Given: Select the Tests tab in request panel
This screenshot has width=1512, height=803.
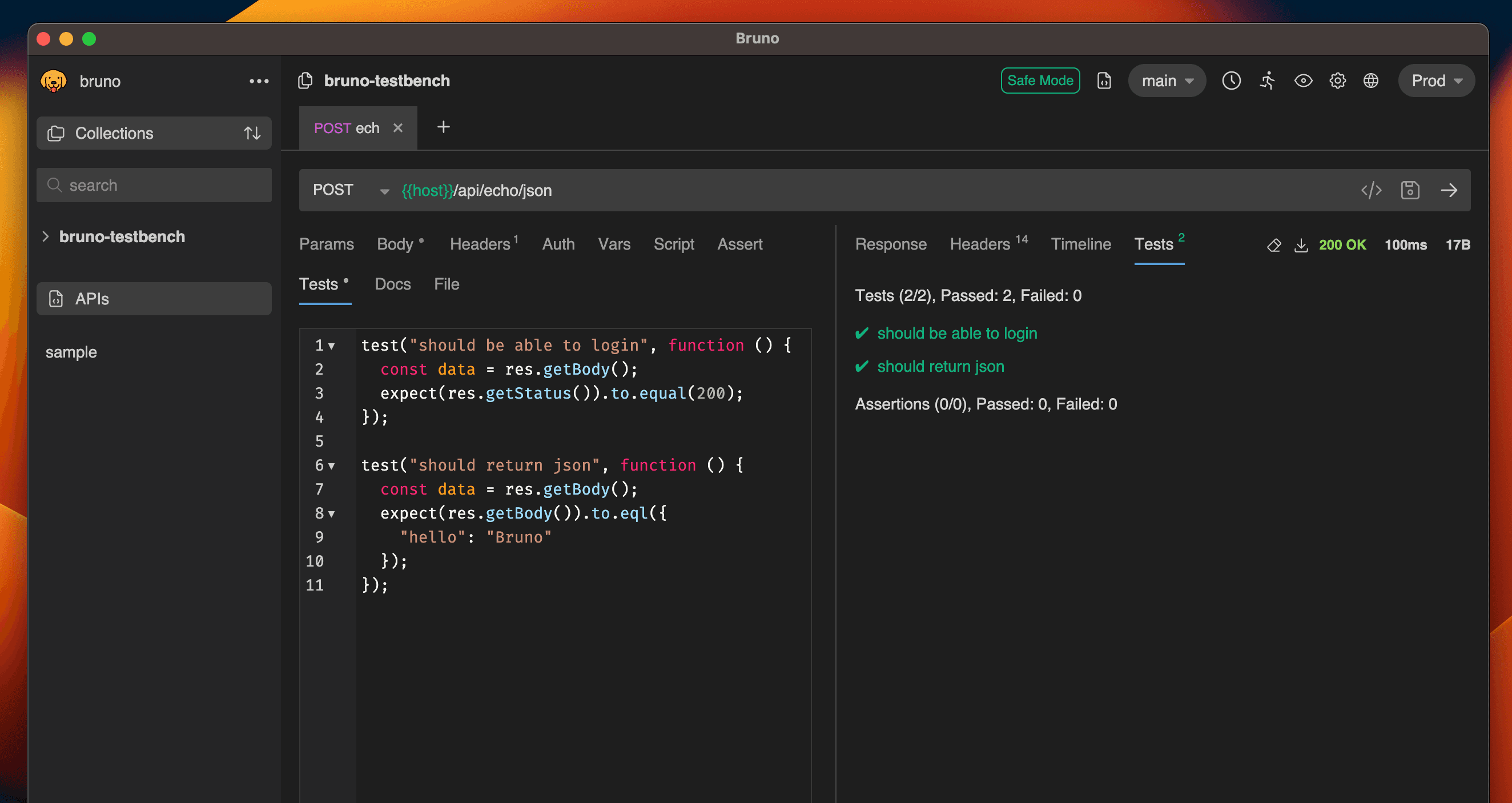Looking at the screenshot, I should [x=320, y=284].
